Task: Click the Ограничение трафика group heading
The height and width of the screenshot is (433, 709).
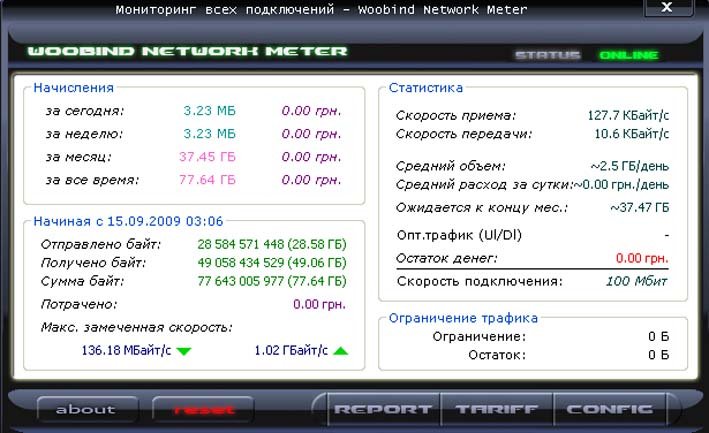Action: pos(463,318)
